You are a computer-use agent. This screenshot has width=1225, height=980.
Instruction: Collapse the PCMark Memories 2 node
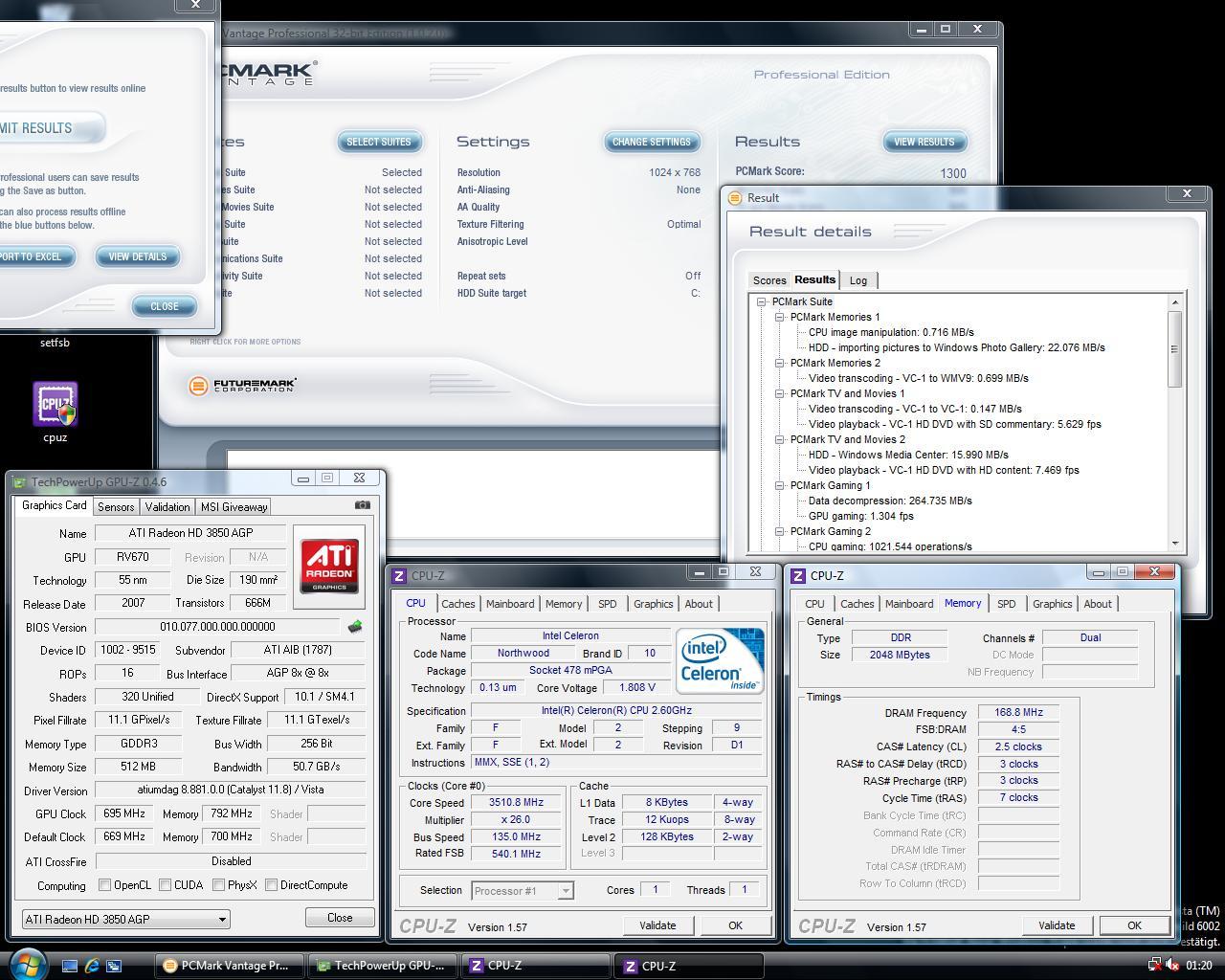(x=780, y=363)
